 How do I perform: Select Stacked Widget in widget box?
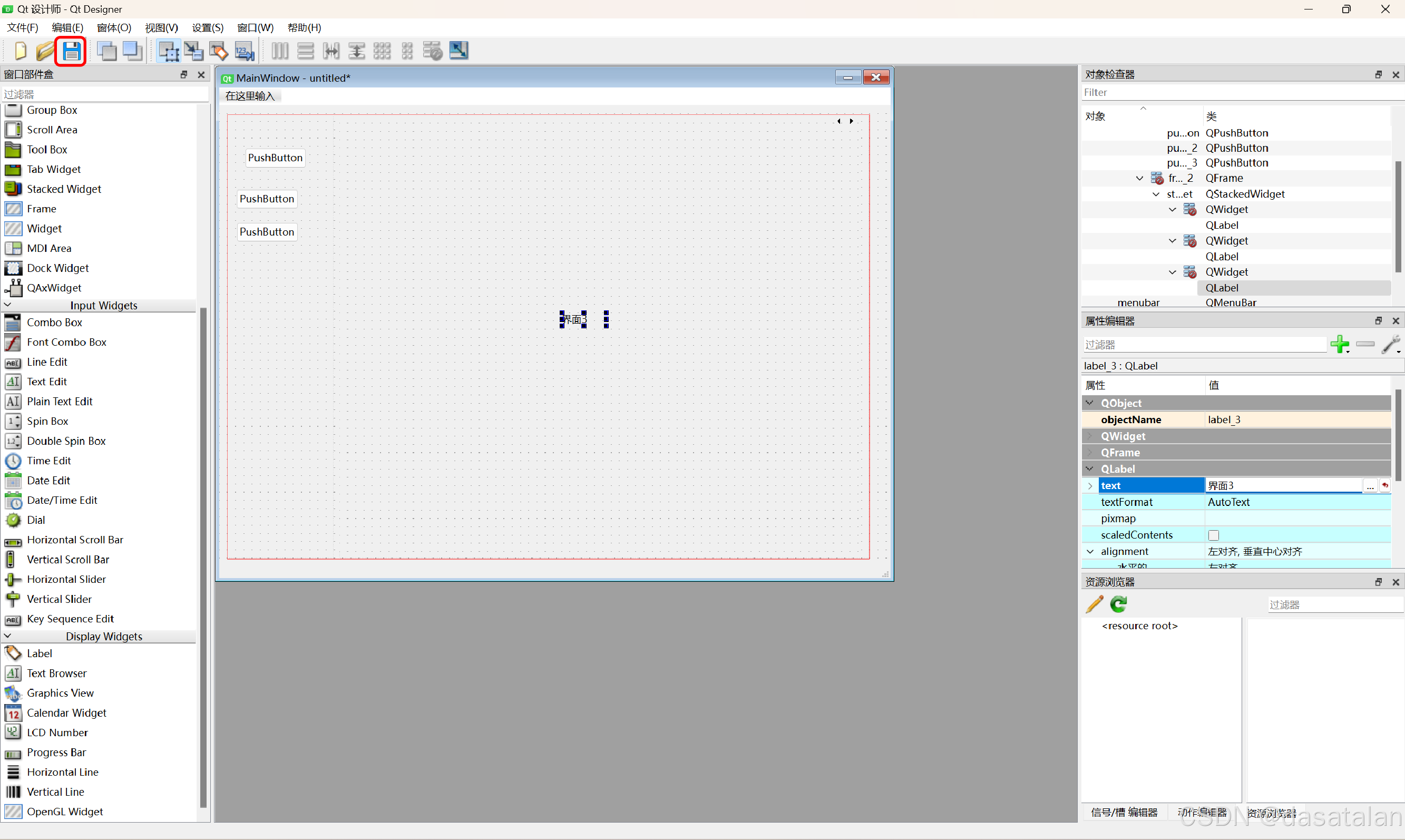coord(64,189)
